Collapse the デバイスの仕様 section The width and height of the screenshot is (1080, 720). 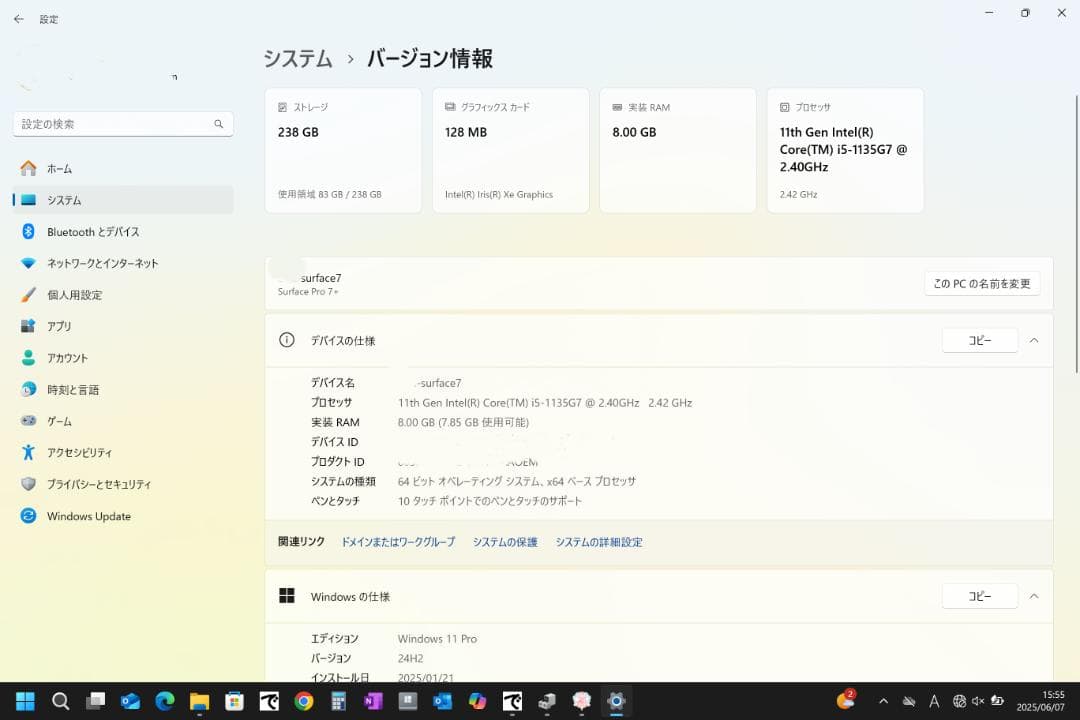pos(1034,340)
